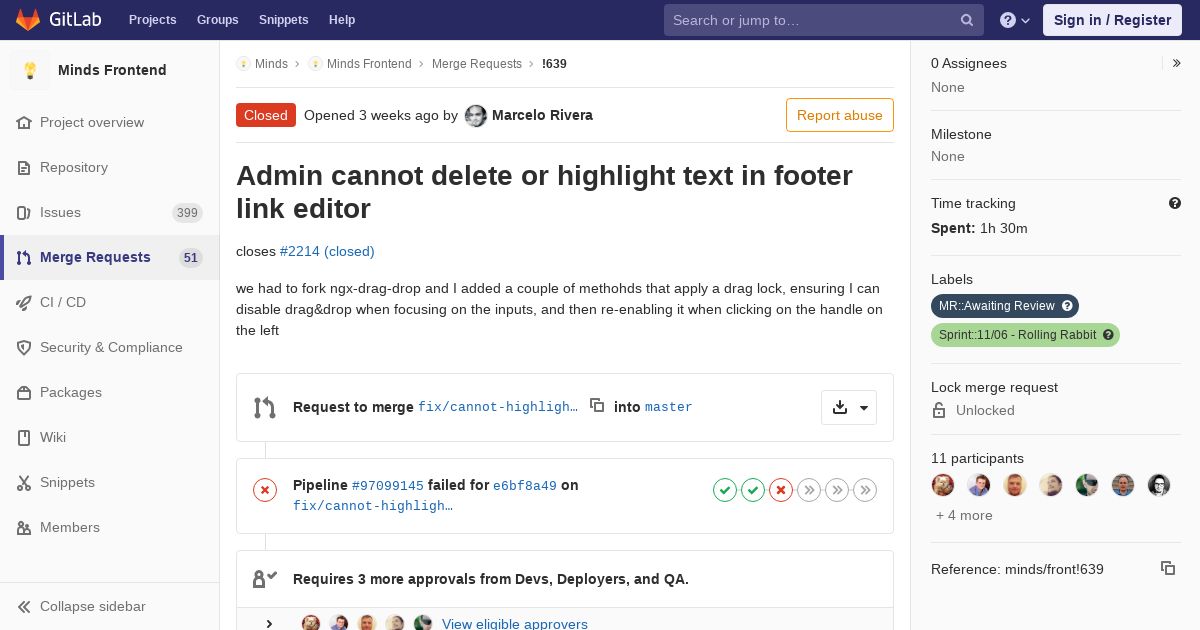Open the Snippets top navigation item

284,20
